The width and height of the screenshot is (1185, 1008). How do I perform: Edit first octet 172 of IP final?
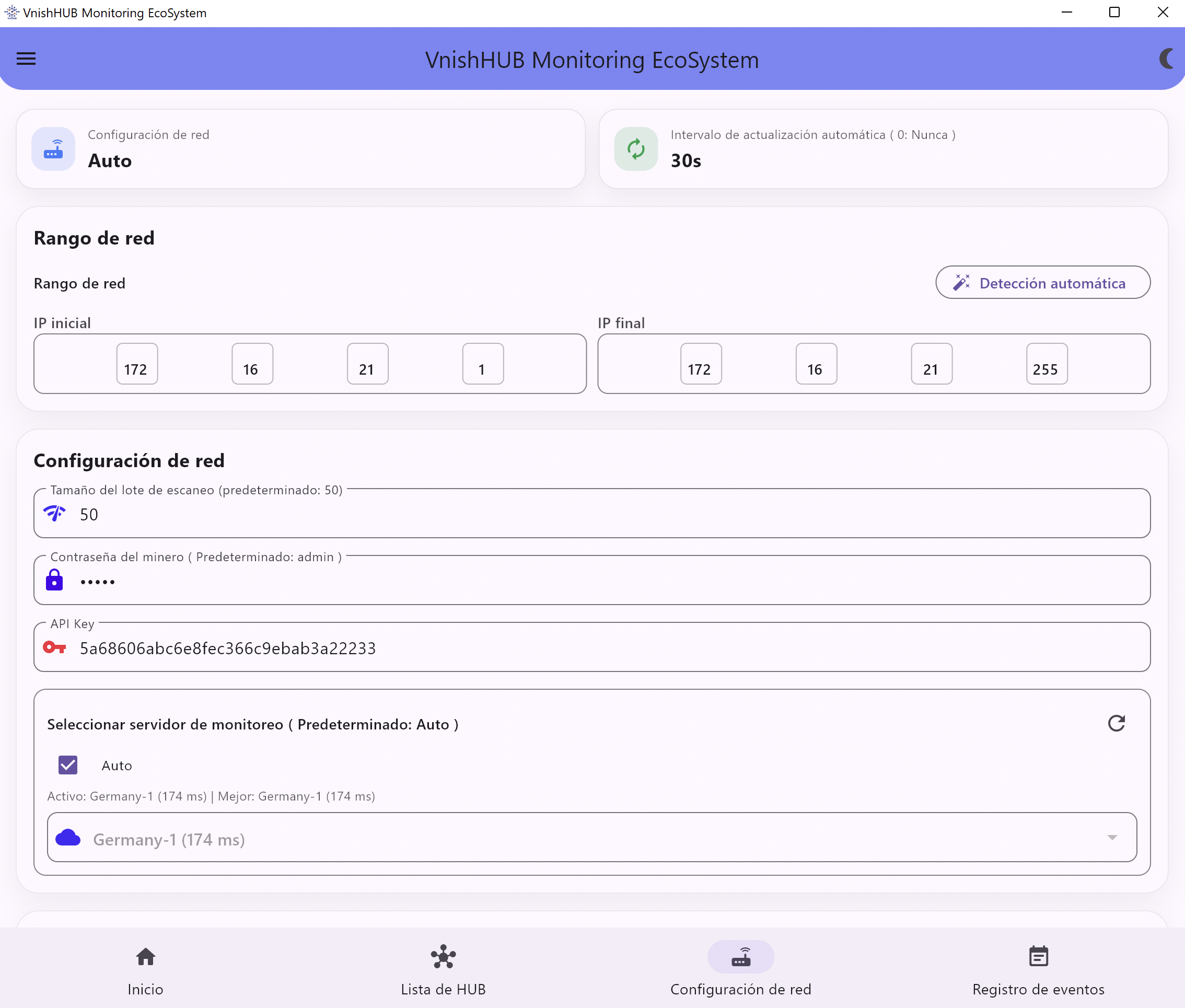tap(701, 364)
